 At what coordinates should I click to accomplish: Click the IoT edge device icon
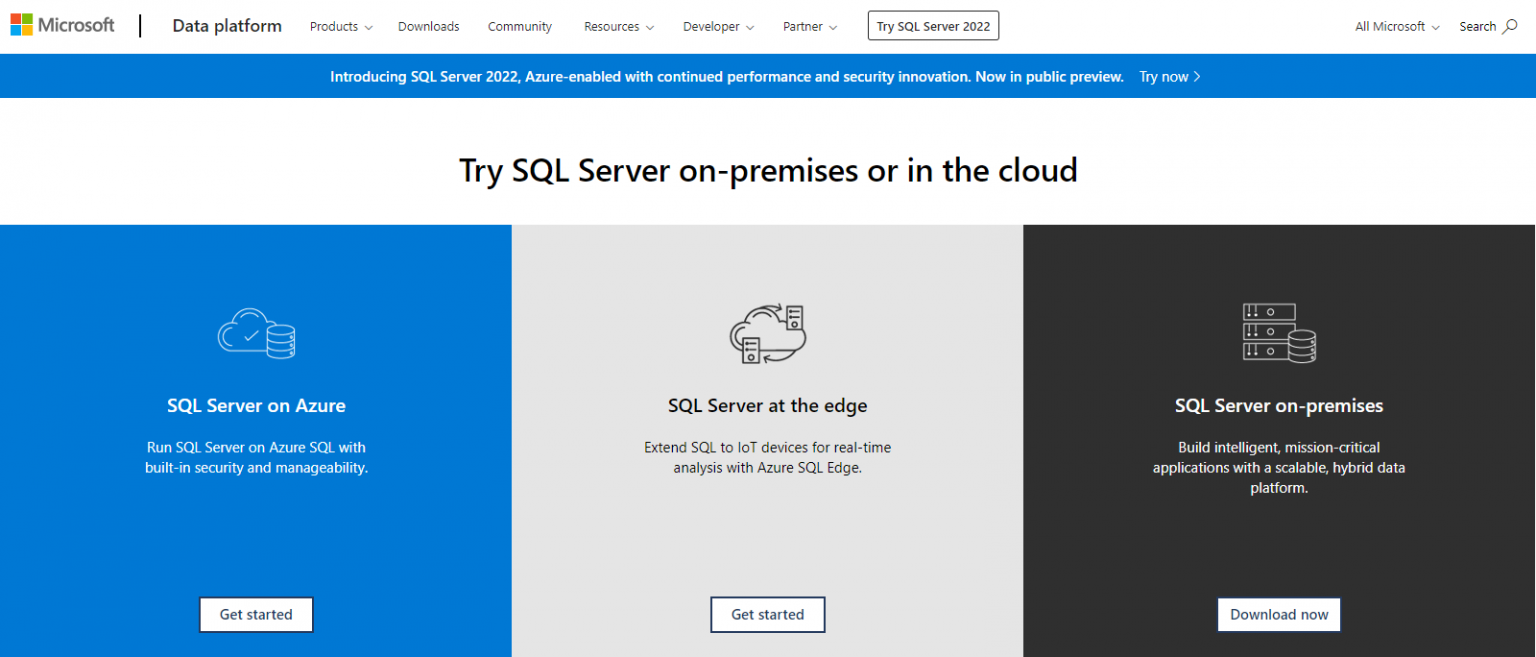click(767, 333)
